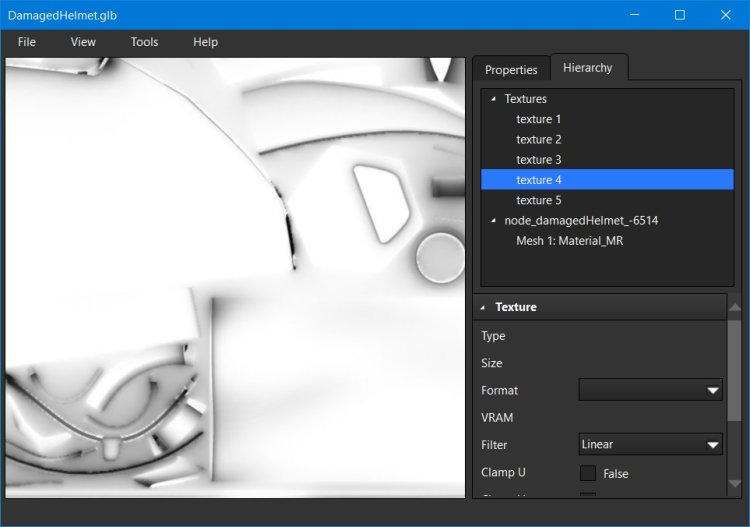750x527 pixels.
Task: Open the View menu
Action: tap(83, 42)
